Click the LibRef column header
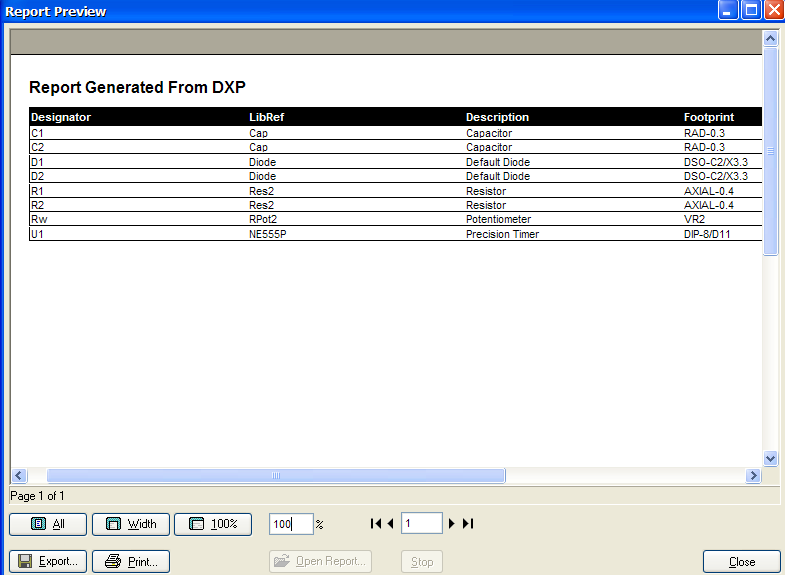 267,117
